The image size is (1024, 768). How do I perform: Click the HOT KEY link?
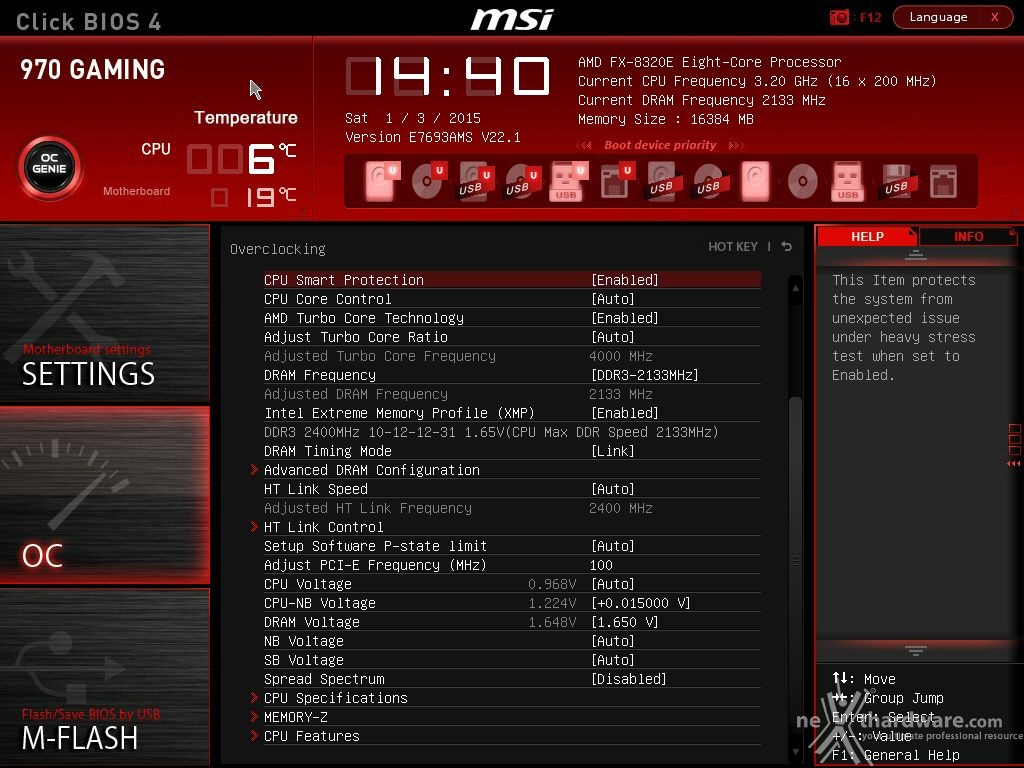[x=733, y=246]
